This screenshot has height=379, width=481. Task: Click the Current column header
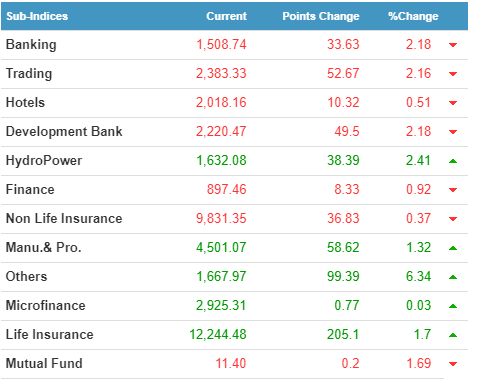click(x=226, y=16)
